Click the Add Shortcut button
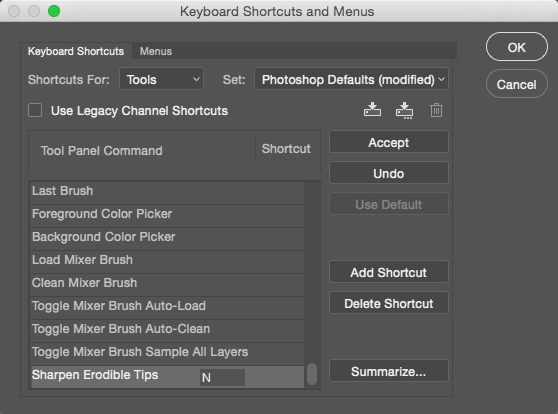558x414 pixels. coord(389,272)
